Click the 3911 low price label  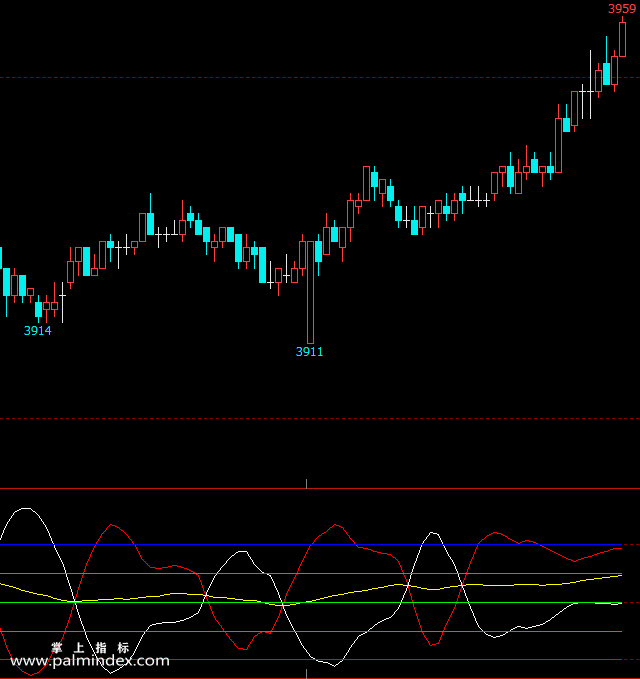coord(309,352)
